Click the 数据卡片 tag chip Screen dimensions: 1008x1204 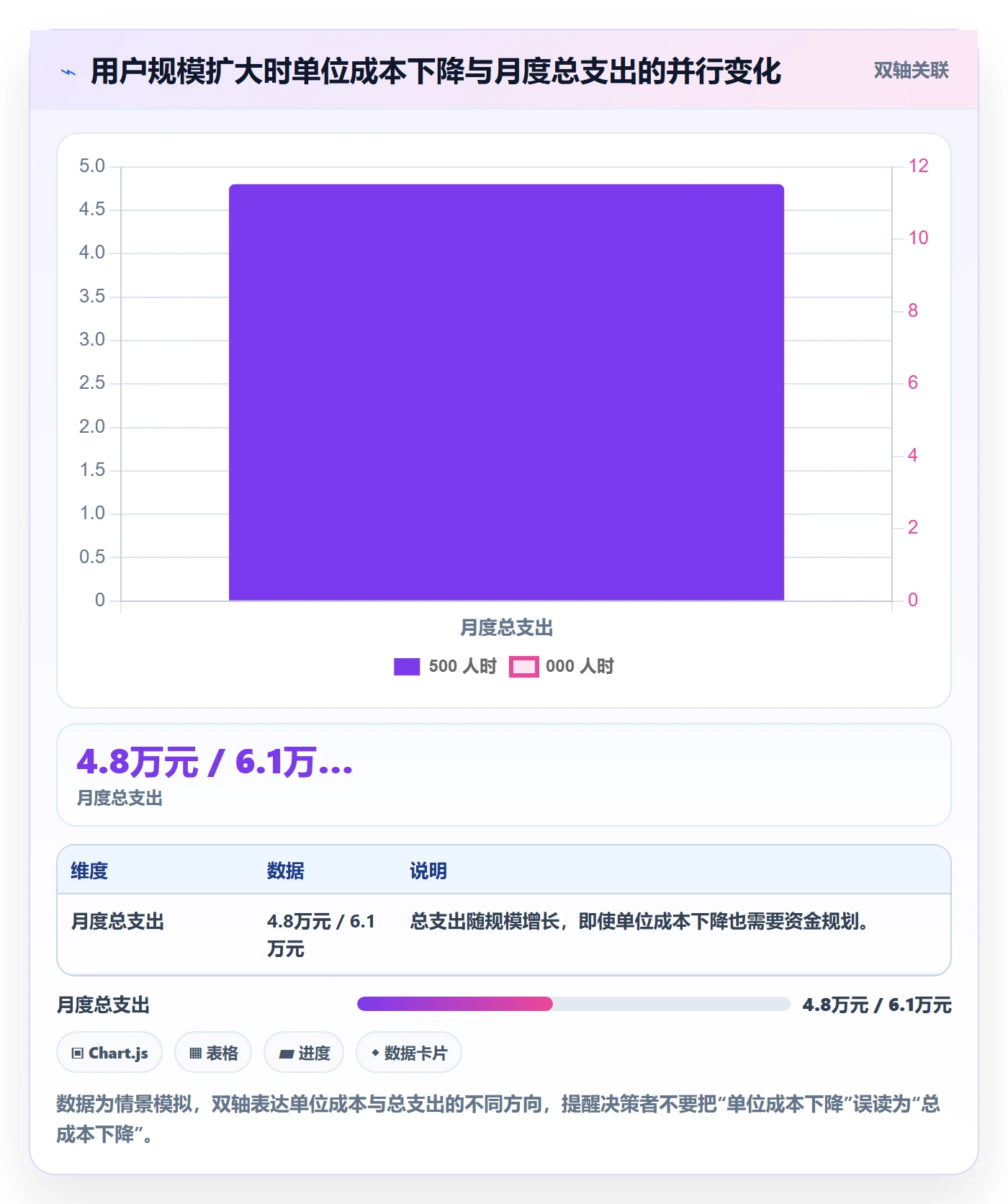click(409, 1053)
